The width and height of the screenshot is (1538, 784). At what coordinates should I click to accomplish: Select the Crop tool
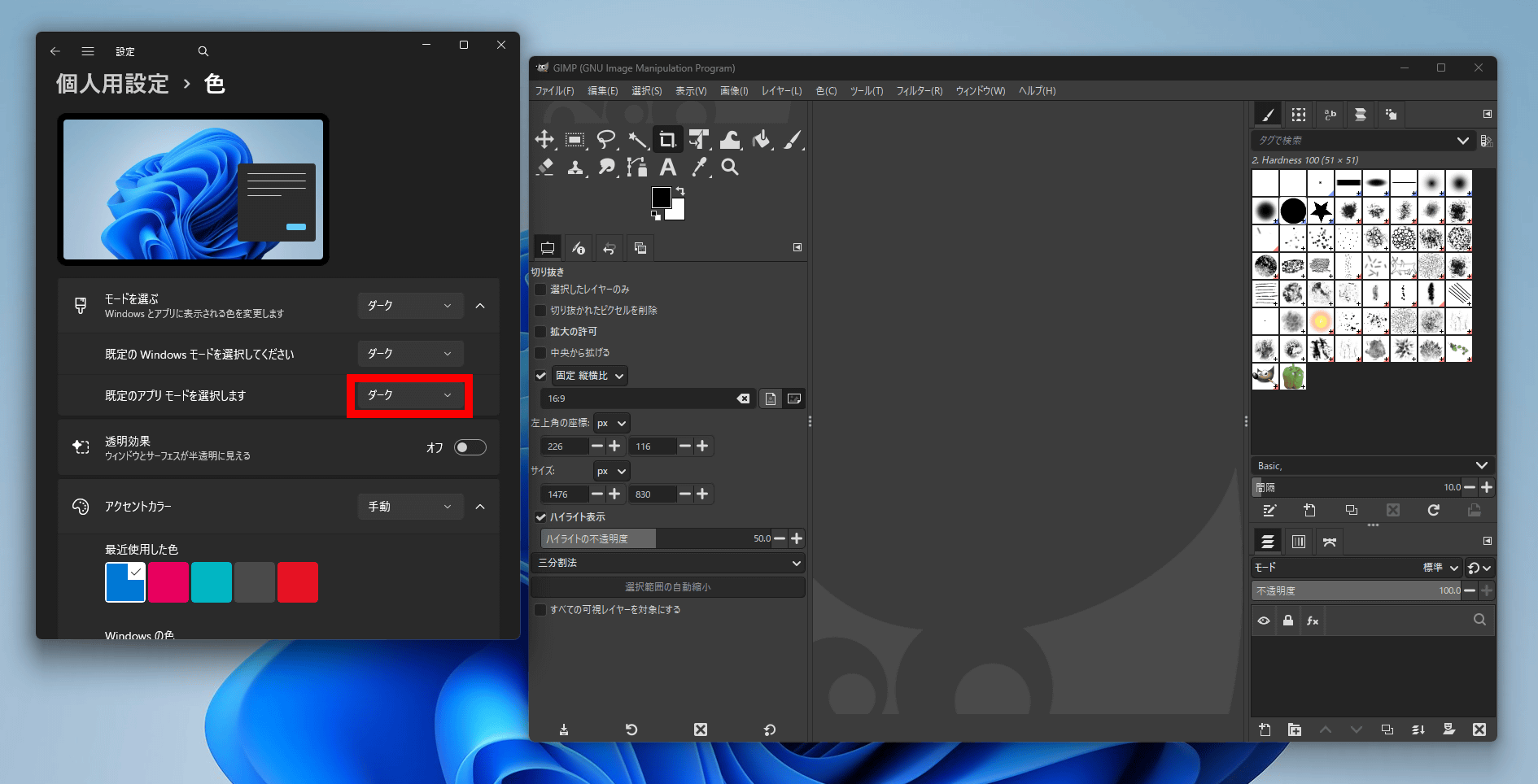667,140
